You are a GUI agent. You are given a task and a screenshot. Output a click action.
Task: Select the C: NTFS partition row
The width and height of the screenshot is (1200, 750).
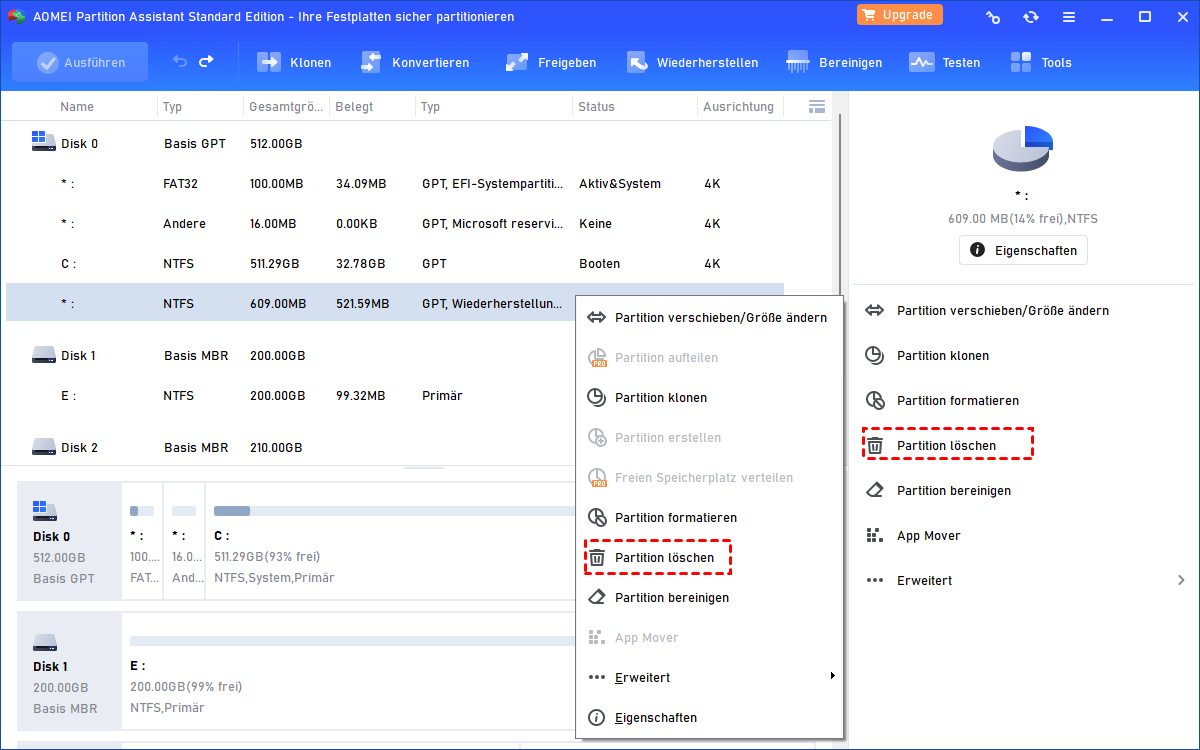[x=395, y=264]
